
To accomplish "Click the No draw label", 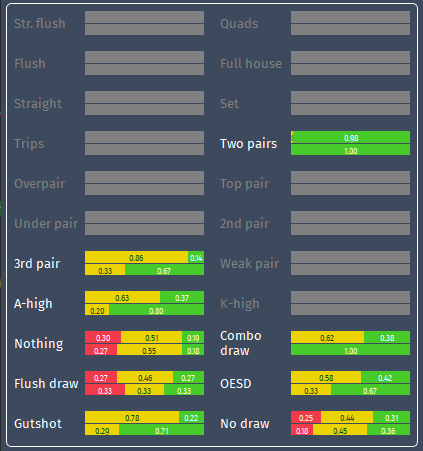I will 245,423.
